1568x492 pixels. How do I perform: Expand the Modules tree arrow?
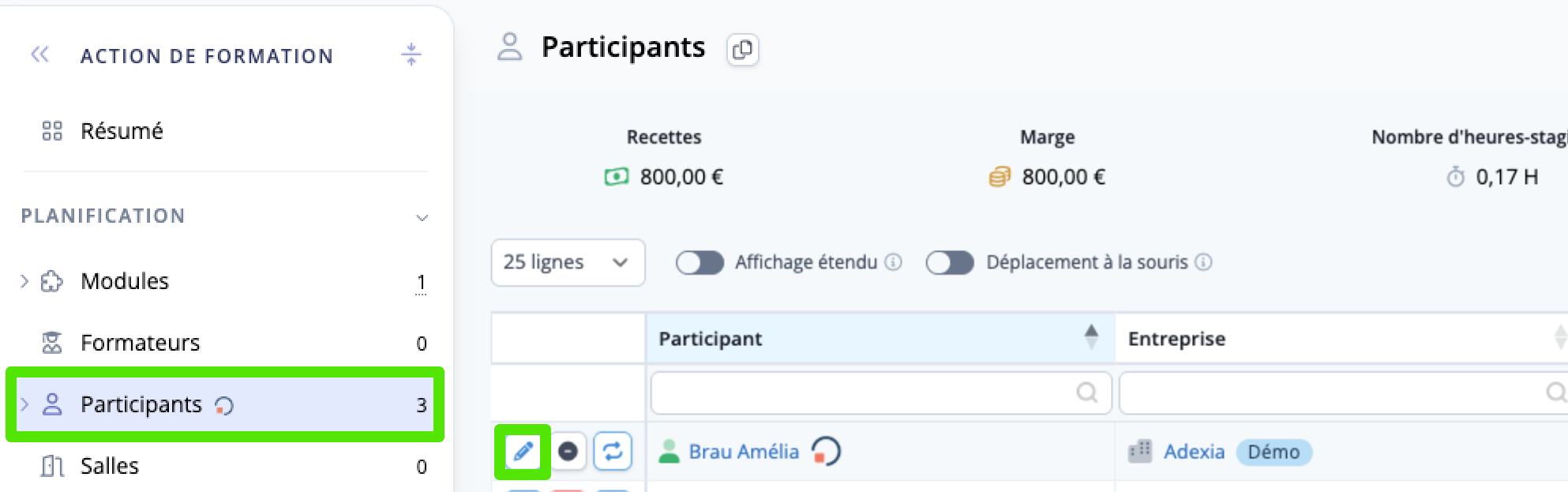click(x=24, y=280)
